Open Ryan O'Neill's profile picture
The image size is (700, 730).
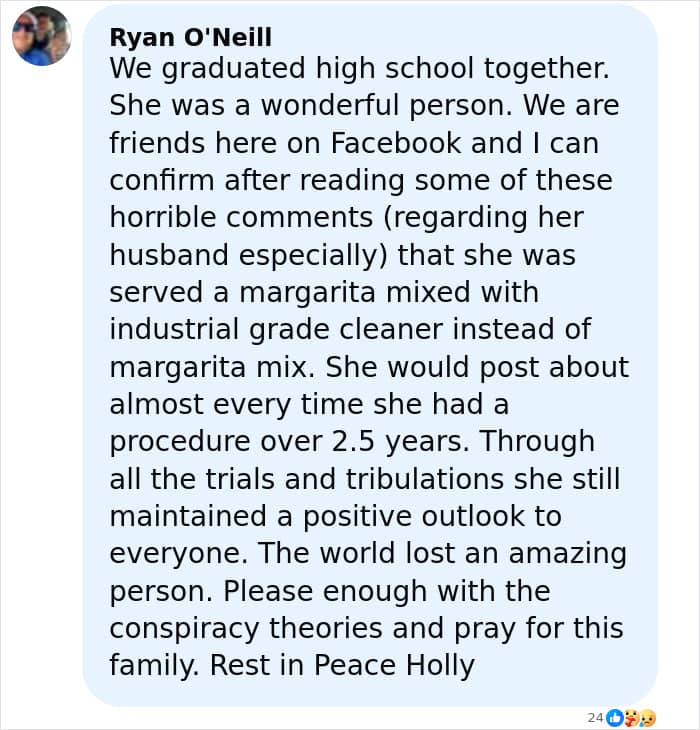[41, 36]
